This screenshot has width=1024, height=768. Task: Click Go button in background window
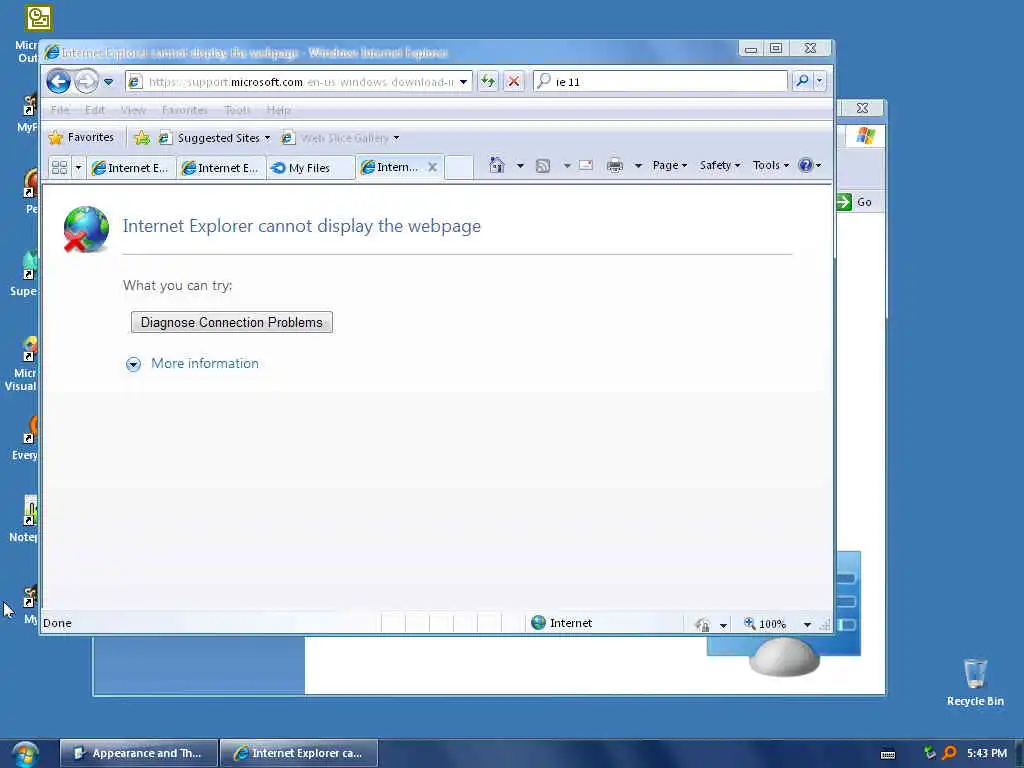(x=855, y=202)
